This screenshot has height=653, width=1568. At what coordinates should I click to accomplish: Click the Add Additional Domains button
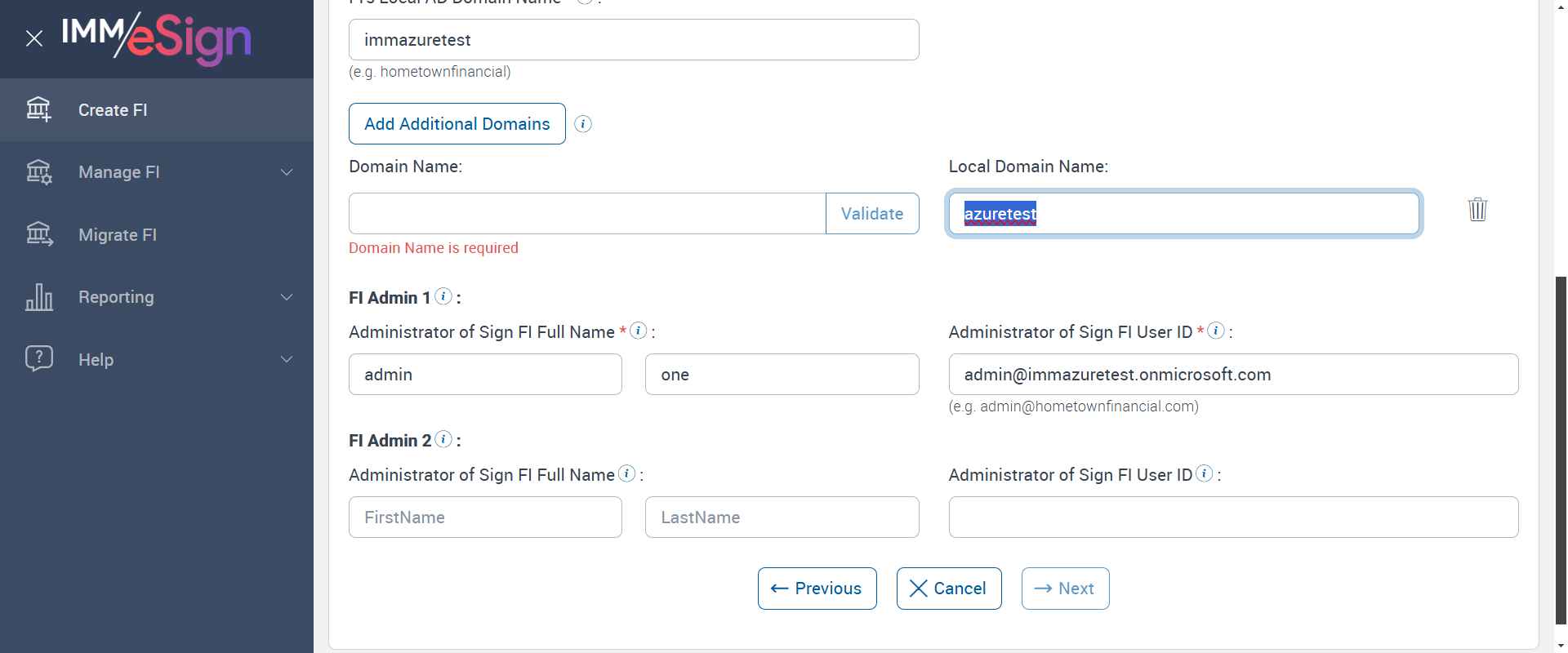[457, 124]
